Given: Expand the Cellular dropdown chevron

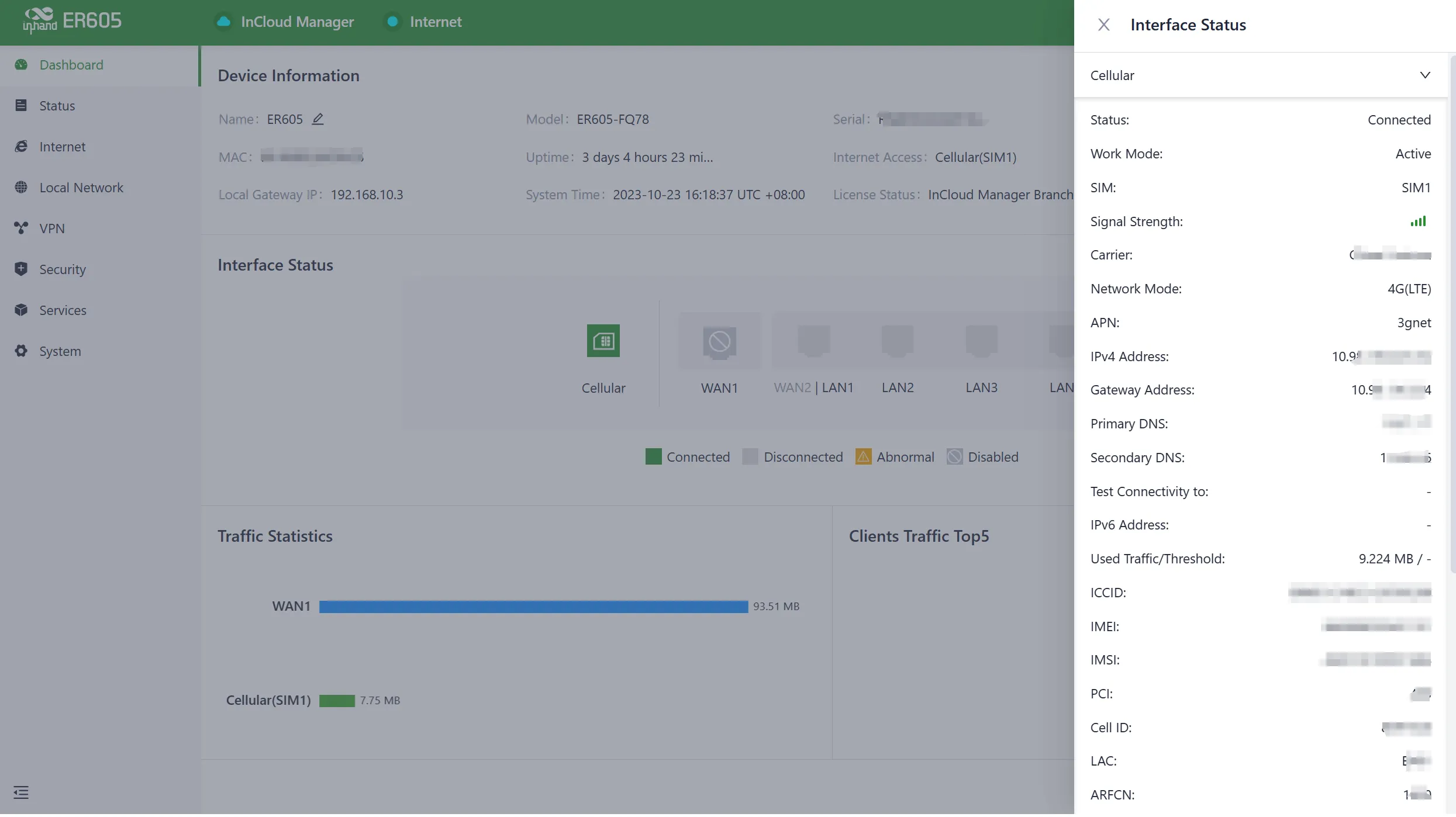Looking at the screenshot, I should click(1425, 75).
